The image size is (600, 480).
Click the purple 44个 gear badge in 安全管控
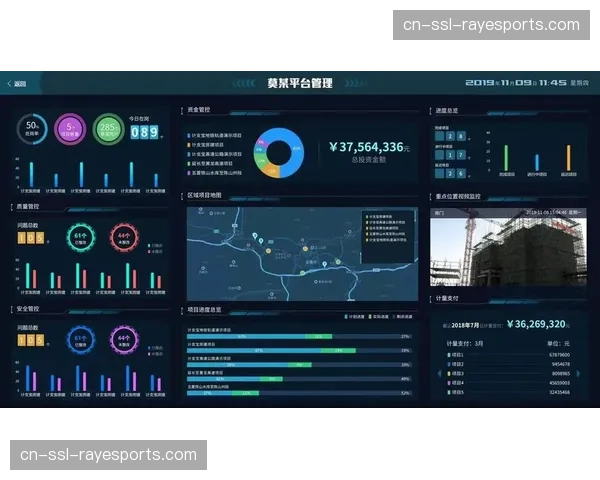click(124, 340)
